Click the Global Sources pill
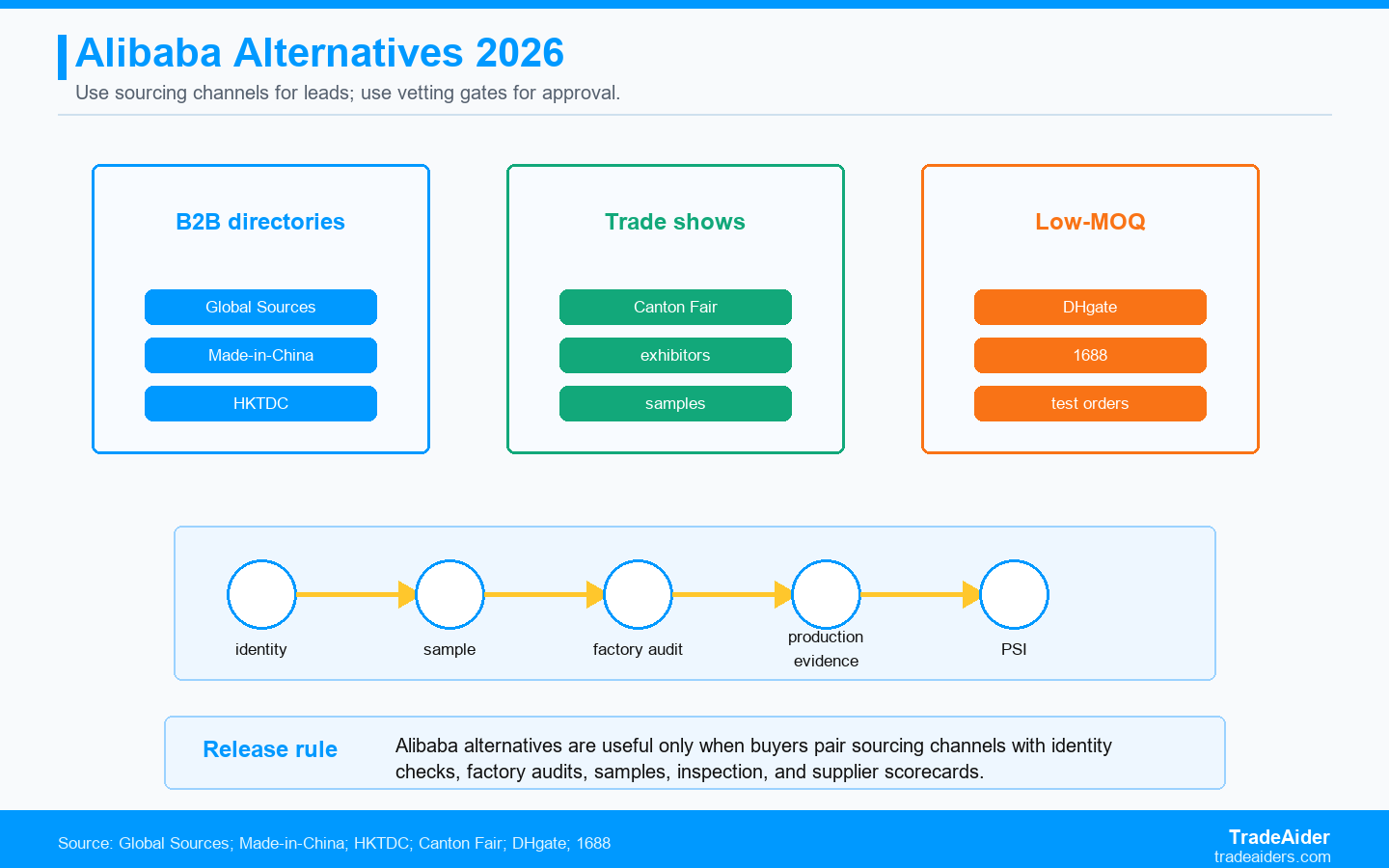 click(x=260, y=307)
